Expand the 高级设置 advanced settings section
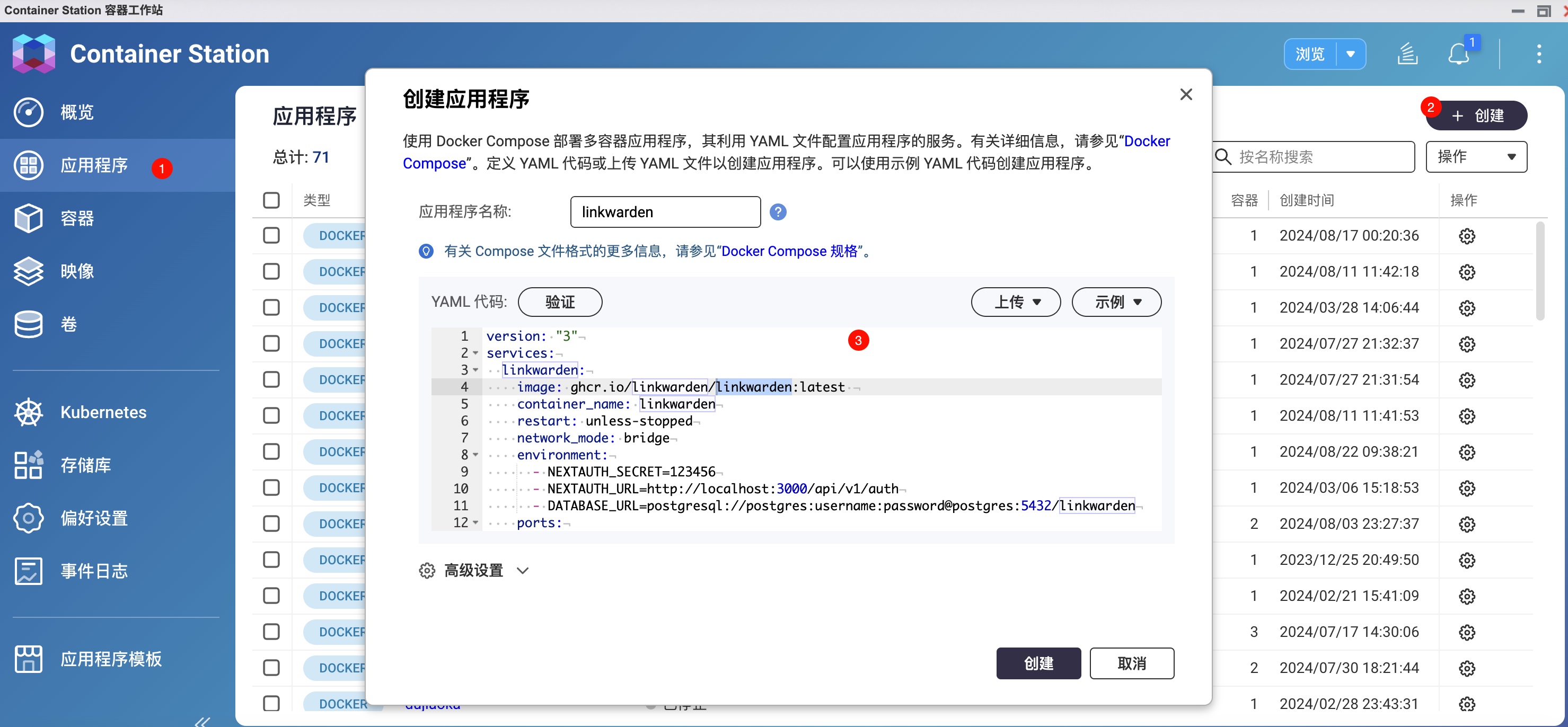The width and height of the screenshot is (1568, 727). tap(473, 570)
